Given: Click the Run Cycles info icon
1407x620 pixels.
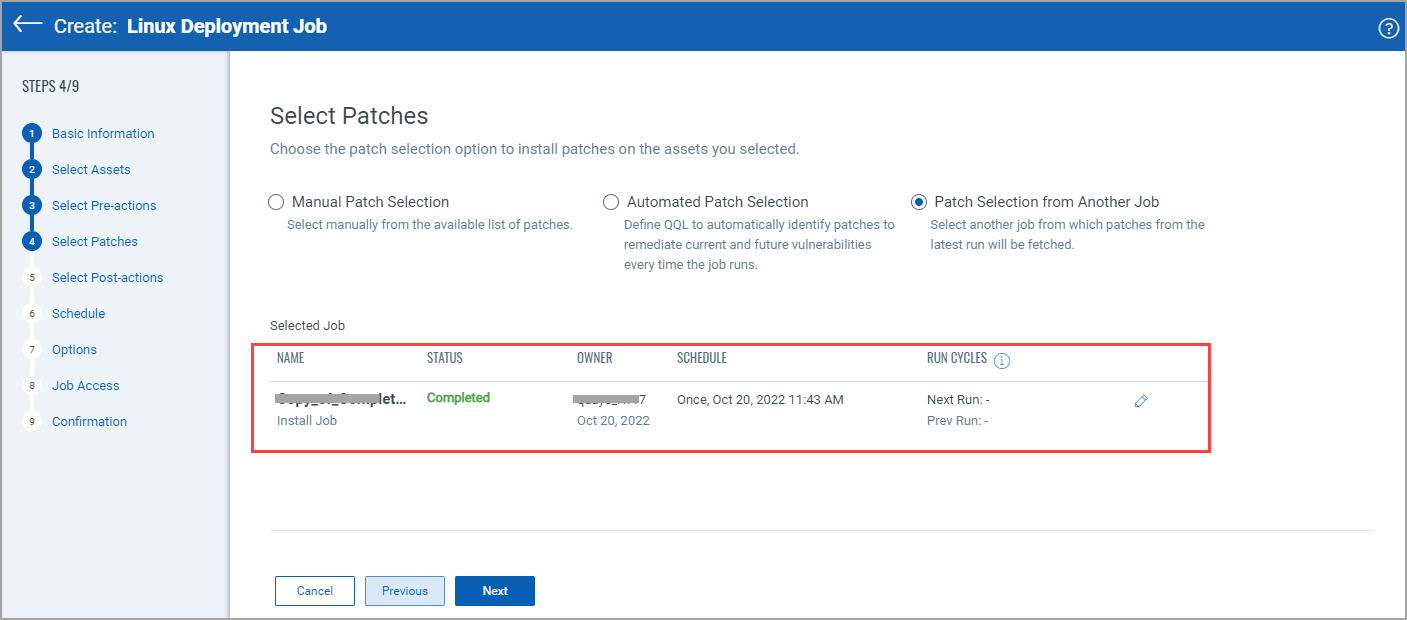Looking at the screenshot, I should [1002, 361].
